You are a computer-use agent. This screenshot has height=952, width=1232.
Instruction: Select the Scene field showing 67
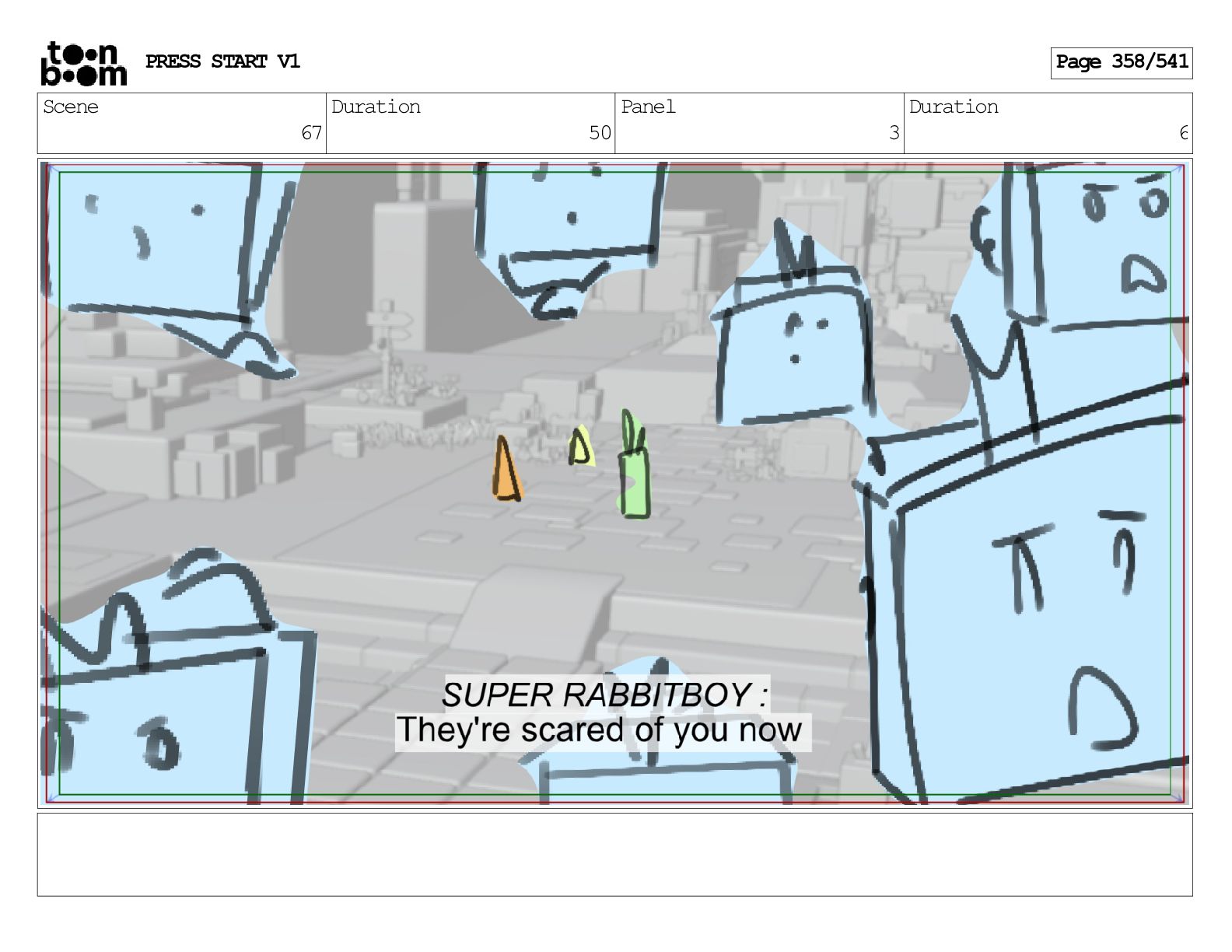tap(182, 123)
